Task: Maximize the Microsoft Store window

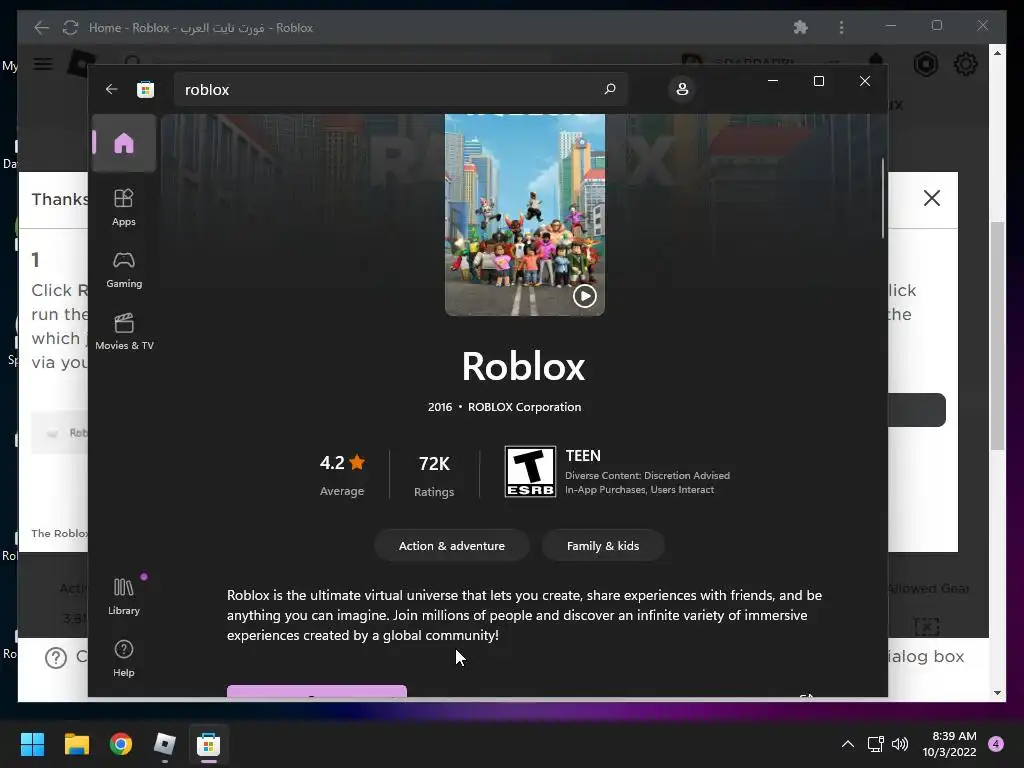Action: click(x=818, y=81)
